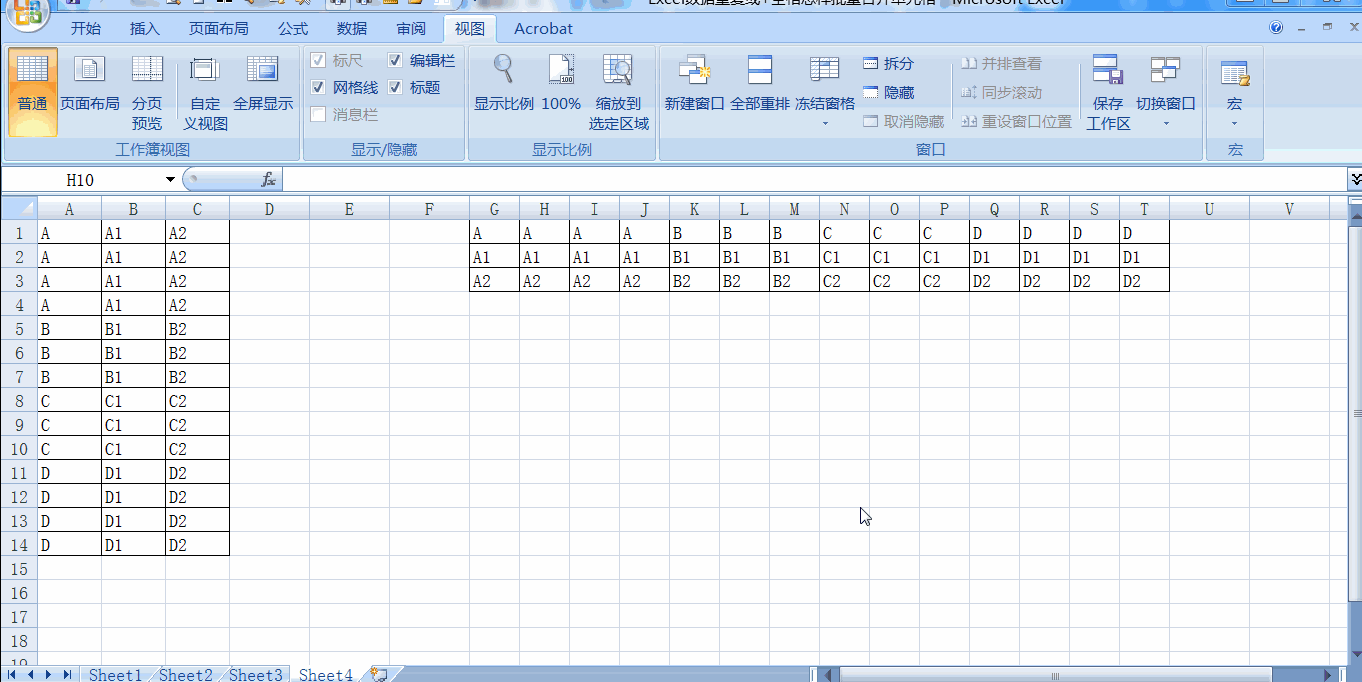1362x682 pixels.
Task: Select cell A5 containing B
Action: point(69,328)
